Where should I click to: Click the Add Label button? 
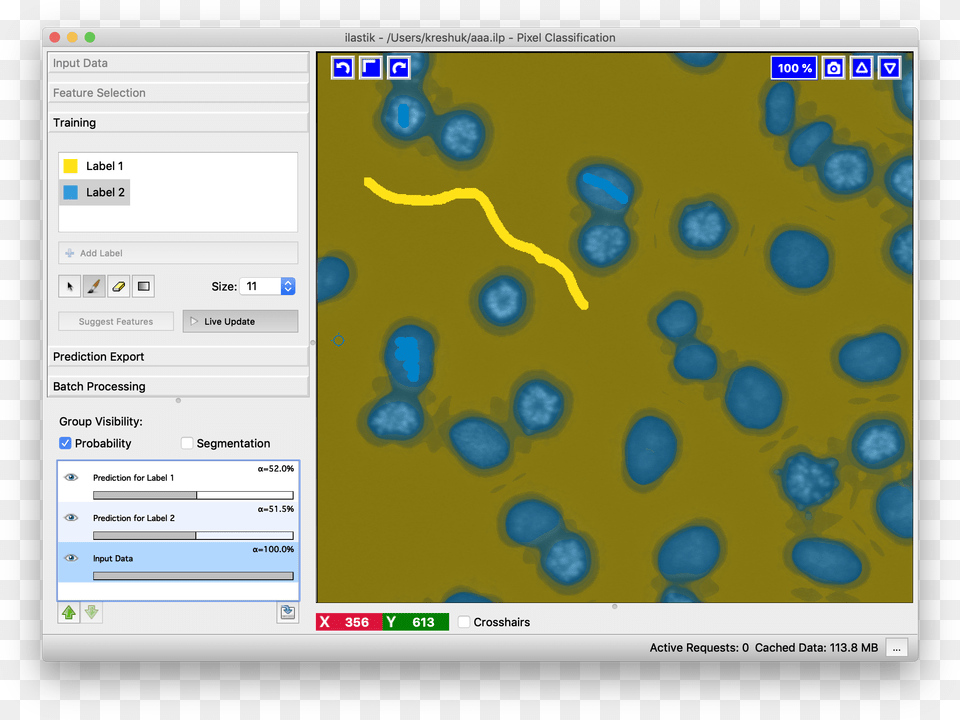[x=178, y=253]
